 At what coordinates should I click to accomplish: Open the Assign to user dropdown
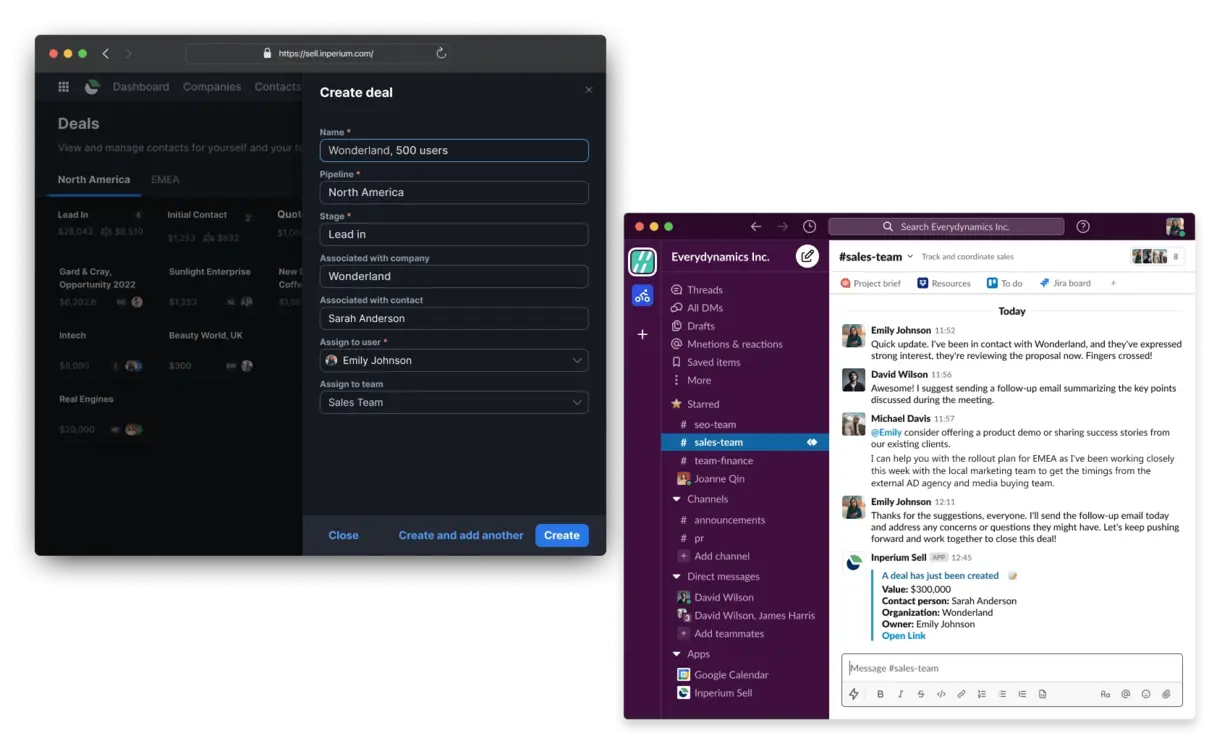coord(454,360)
